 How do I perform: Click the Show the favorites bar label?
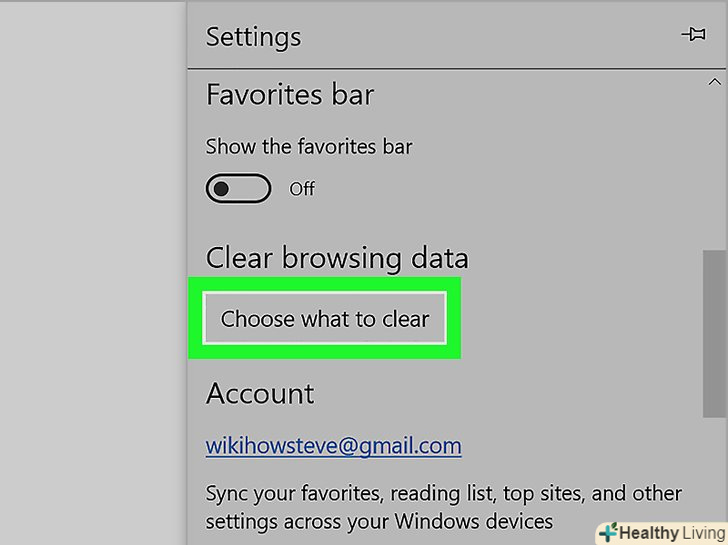[309, 147]
